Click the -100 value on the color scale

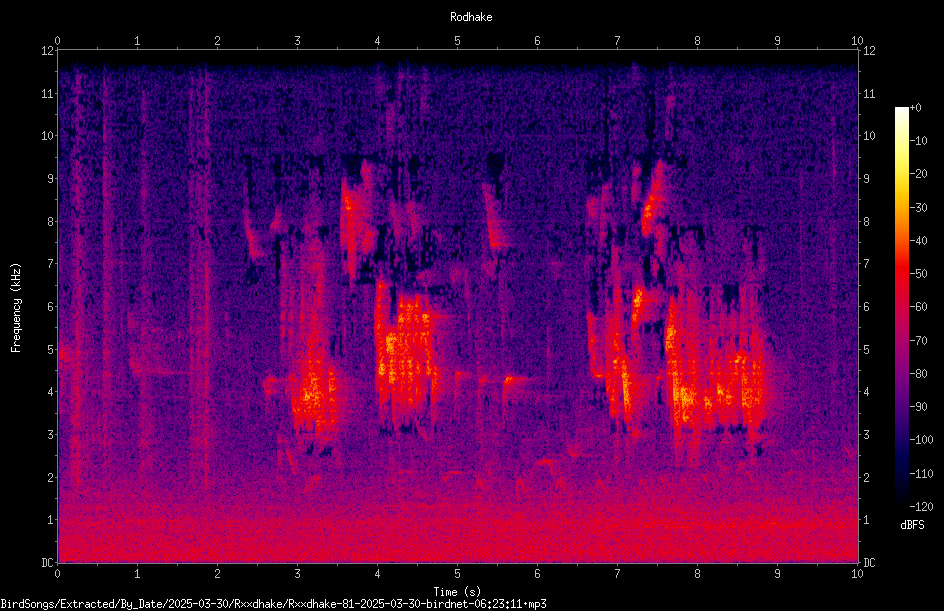point(921,440)
